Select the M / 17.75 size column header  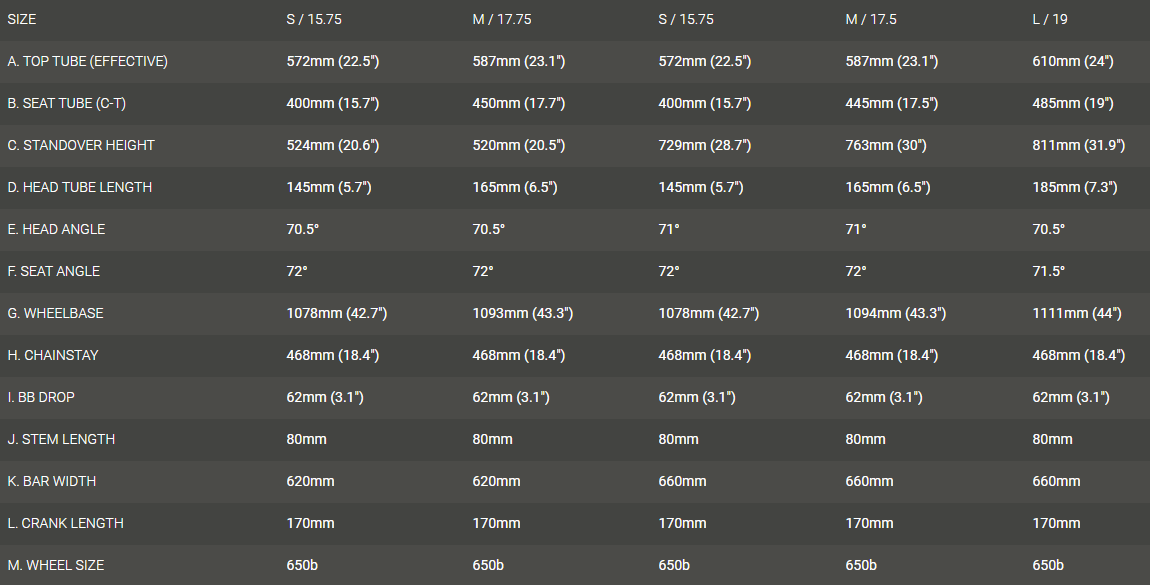point(501,19)
